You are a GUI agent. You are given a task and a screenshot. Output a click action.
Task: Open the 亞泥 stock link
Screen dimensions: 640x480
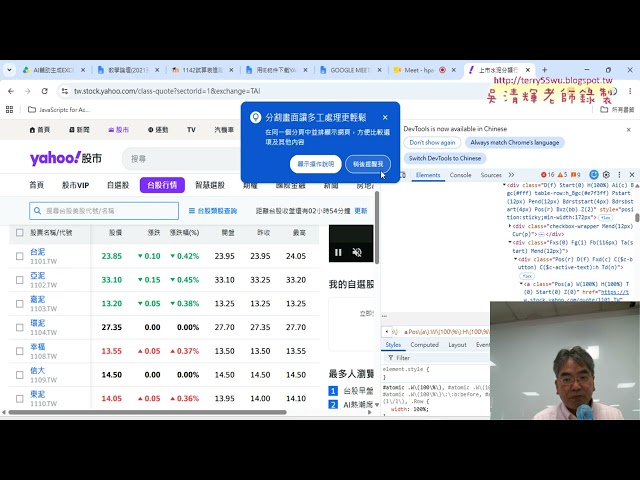click(38, 276)
